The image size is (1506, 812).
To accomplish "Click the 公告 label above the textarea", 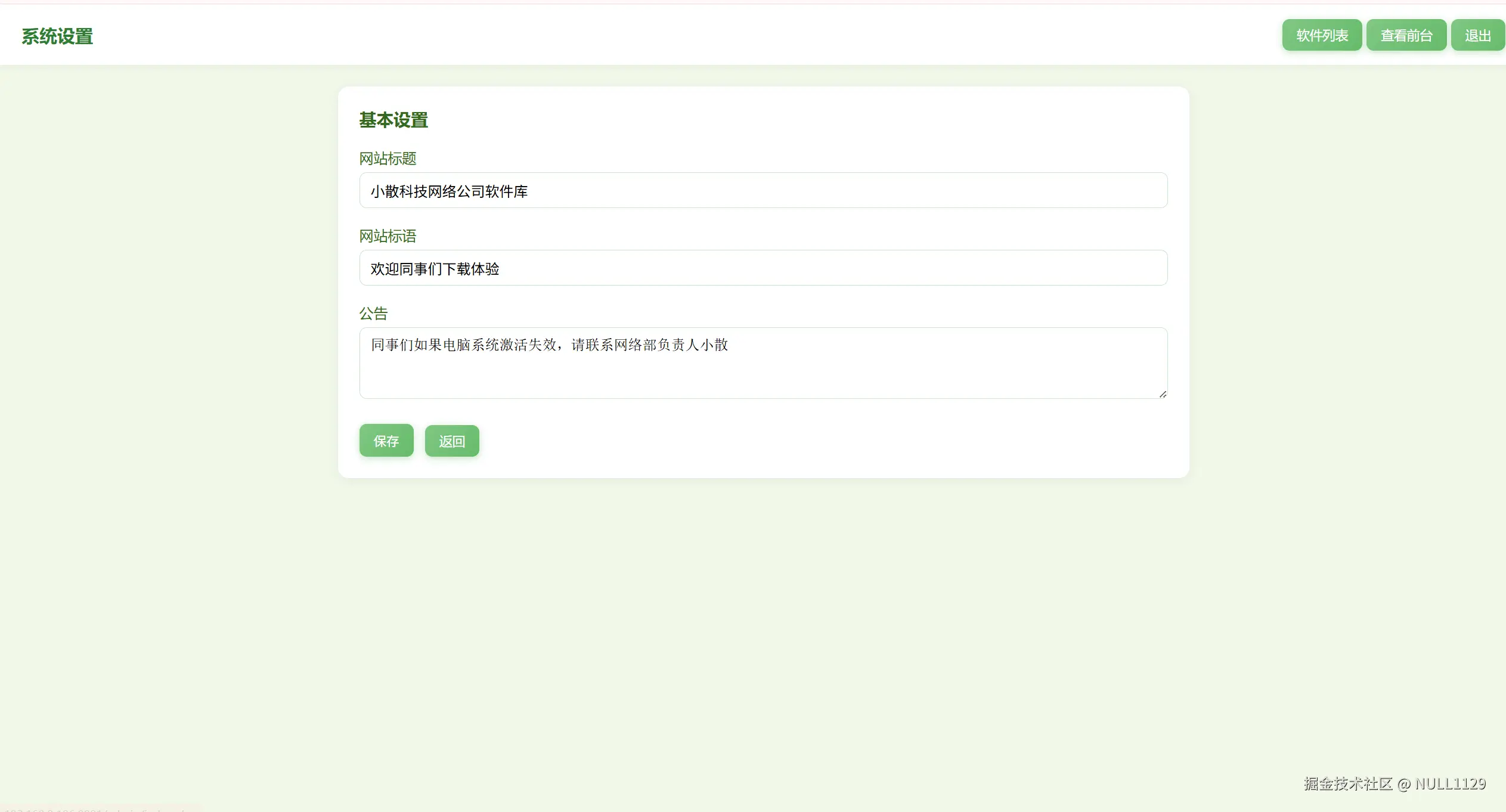I will click(x=373, y=314).
